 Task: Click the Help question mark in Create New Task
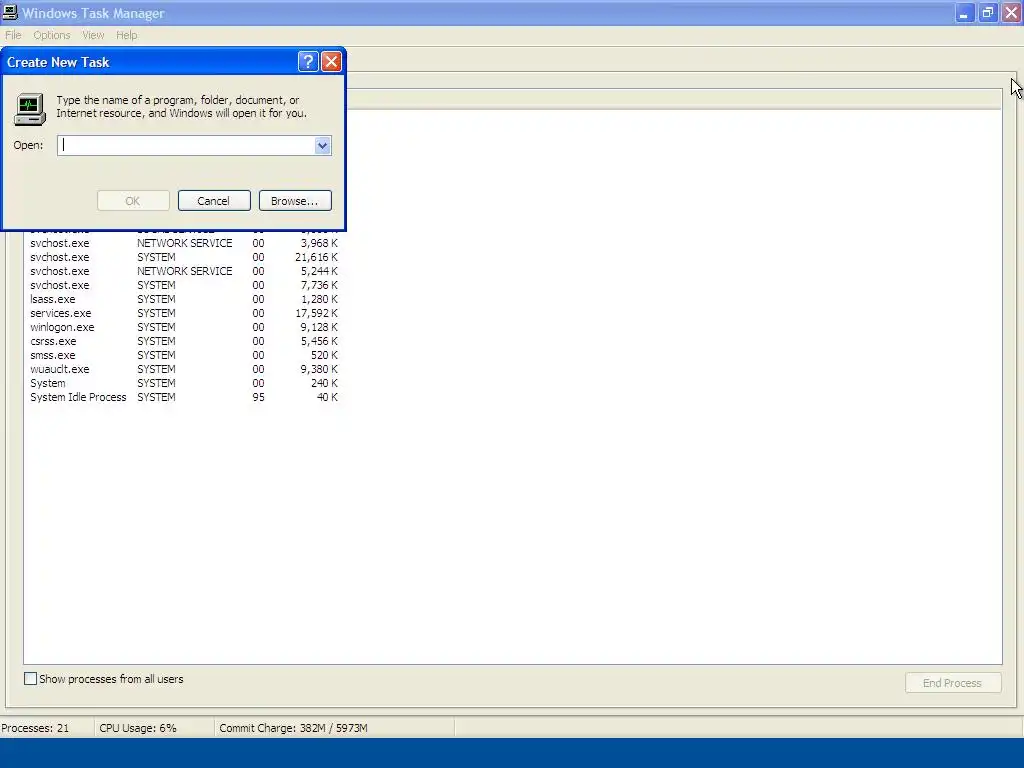(x=308, y=61)
